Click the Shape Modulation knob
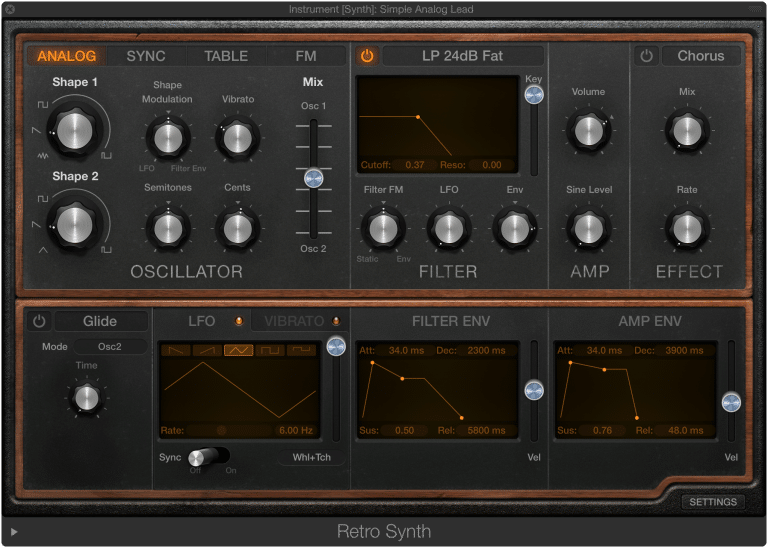The image size is (768, 548). [168, 138]
